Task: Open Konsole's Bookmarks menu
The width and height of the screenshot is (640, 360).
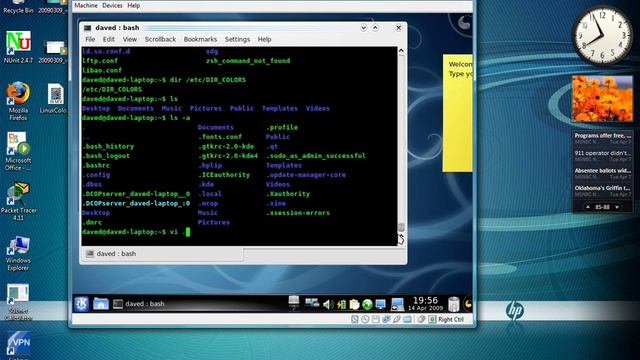Action: (x=200, y=39)
